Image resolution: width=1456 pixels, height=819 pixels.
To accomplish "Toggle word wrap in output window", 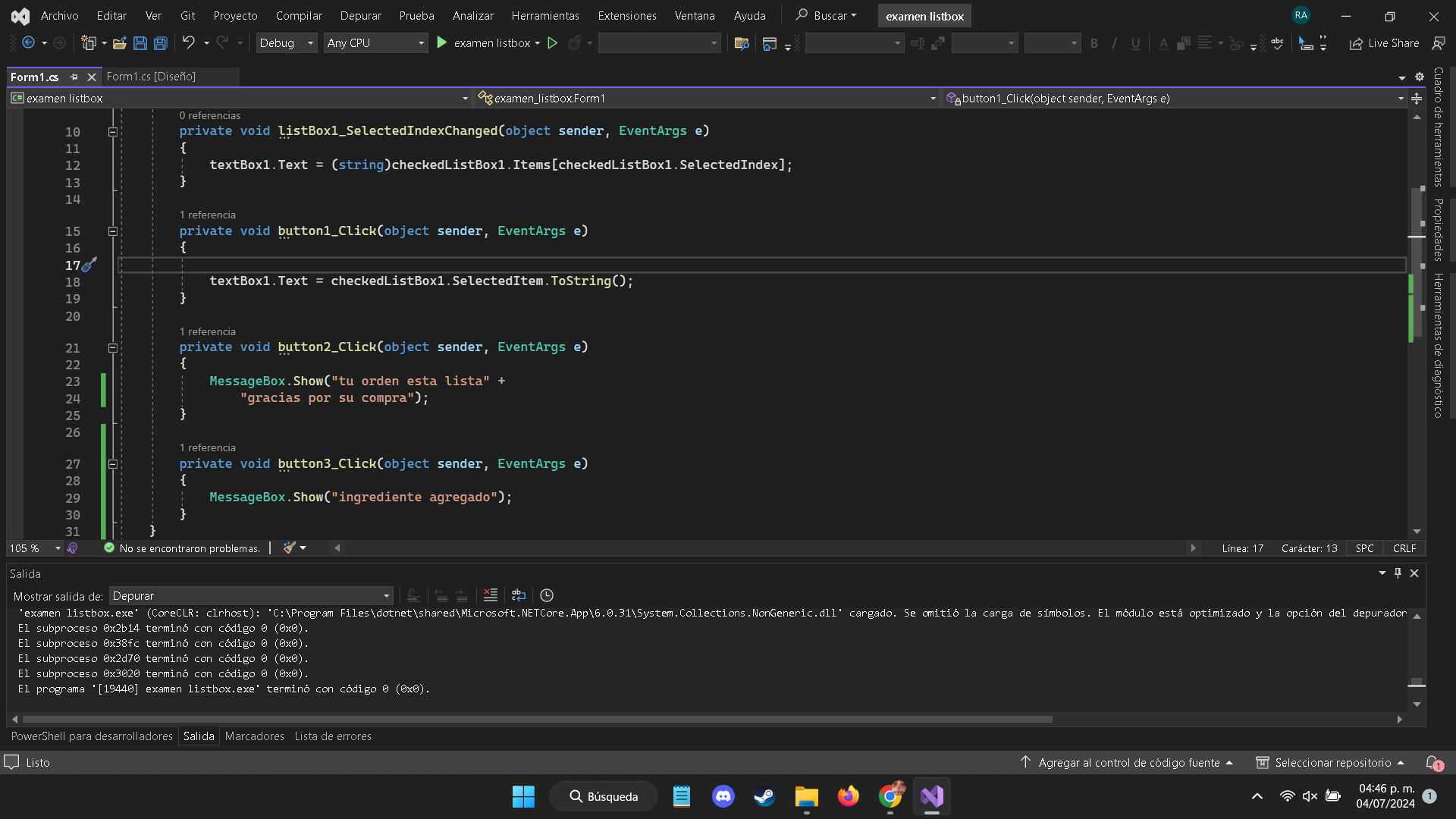I will pos(519,595).
